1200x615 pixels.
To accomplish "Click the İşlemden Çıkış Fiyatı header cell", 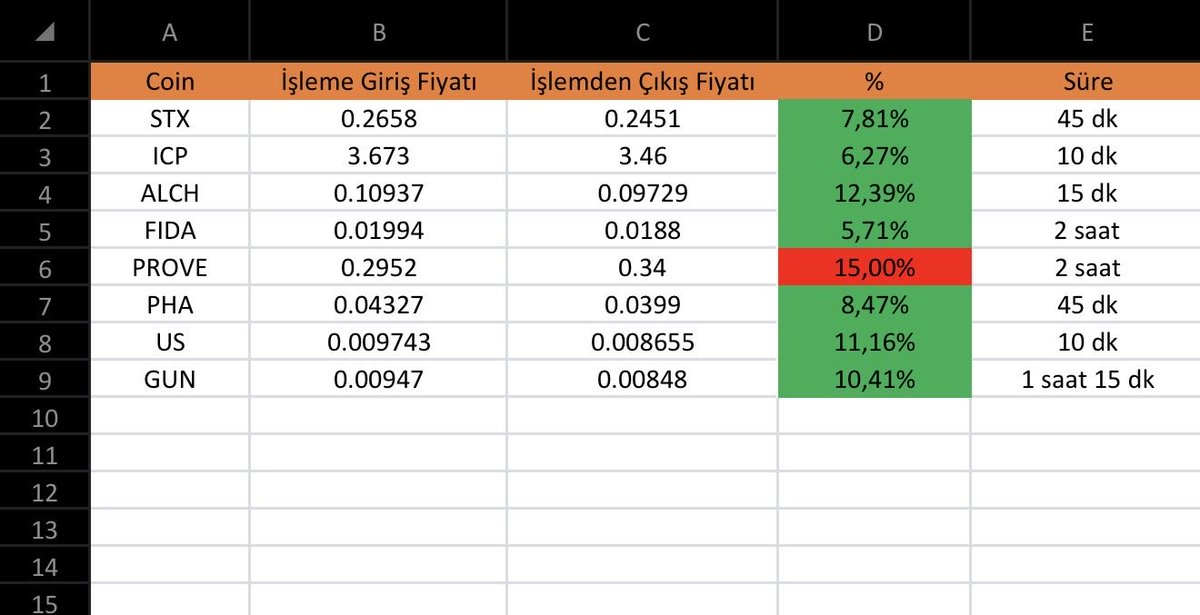I will click(642, 82).
